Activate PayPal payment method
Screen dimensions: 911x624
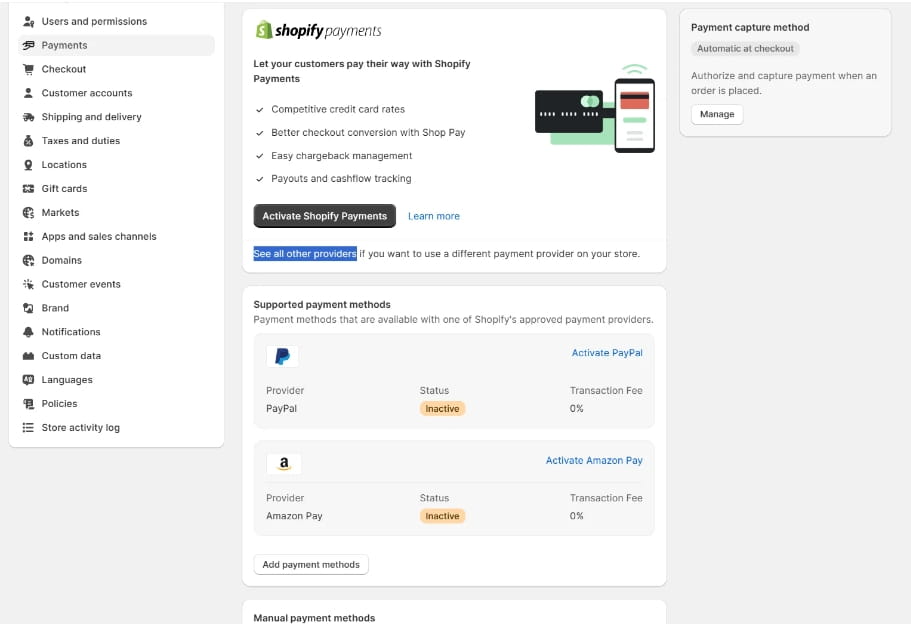(x=607, y=352)
